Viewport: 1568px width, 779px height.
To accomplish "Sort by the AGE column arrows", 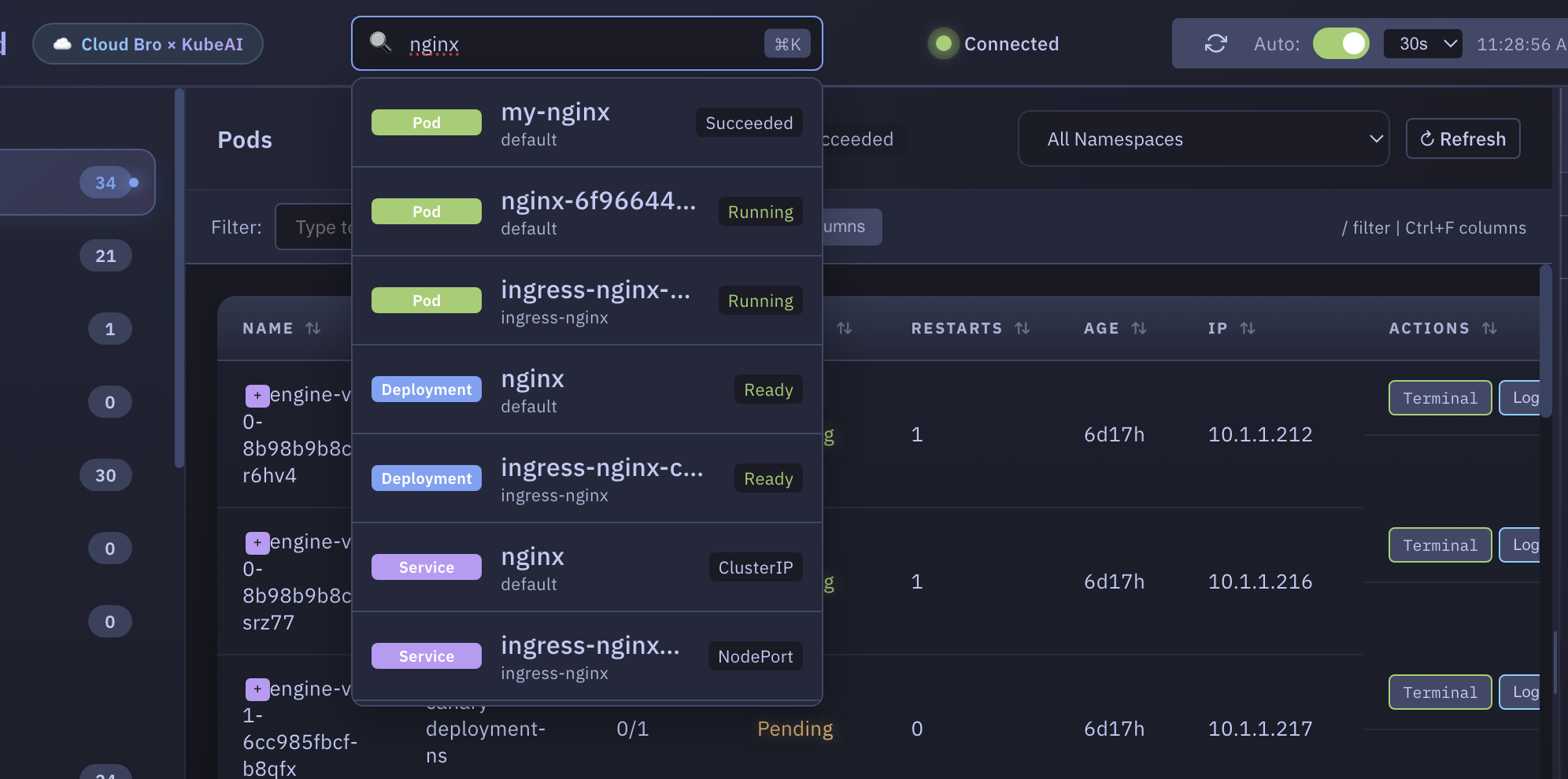I will (x=1139, y=328).
